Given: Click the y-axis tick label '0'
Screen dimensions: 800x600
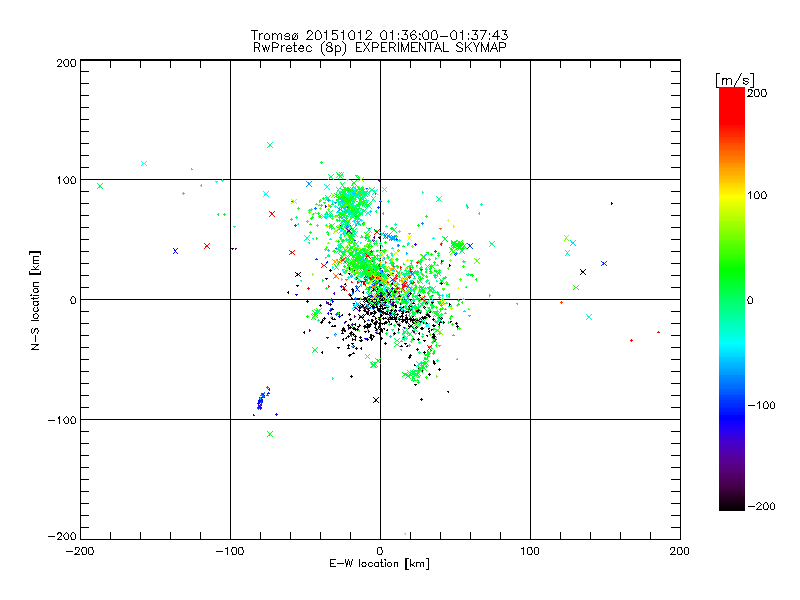Looking at the screenshot, I should (x=73, y=300).
